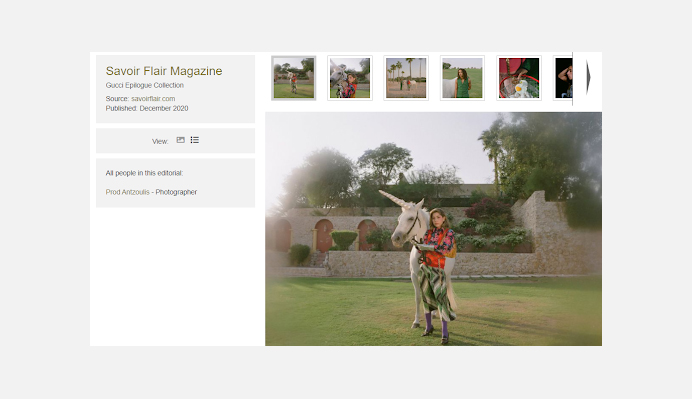The image size is (692, 399).
Task: Visit savoirflair.com source link
Action: [153, 98]
